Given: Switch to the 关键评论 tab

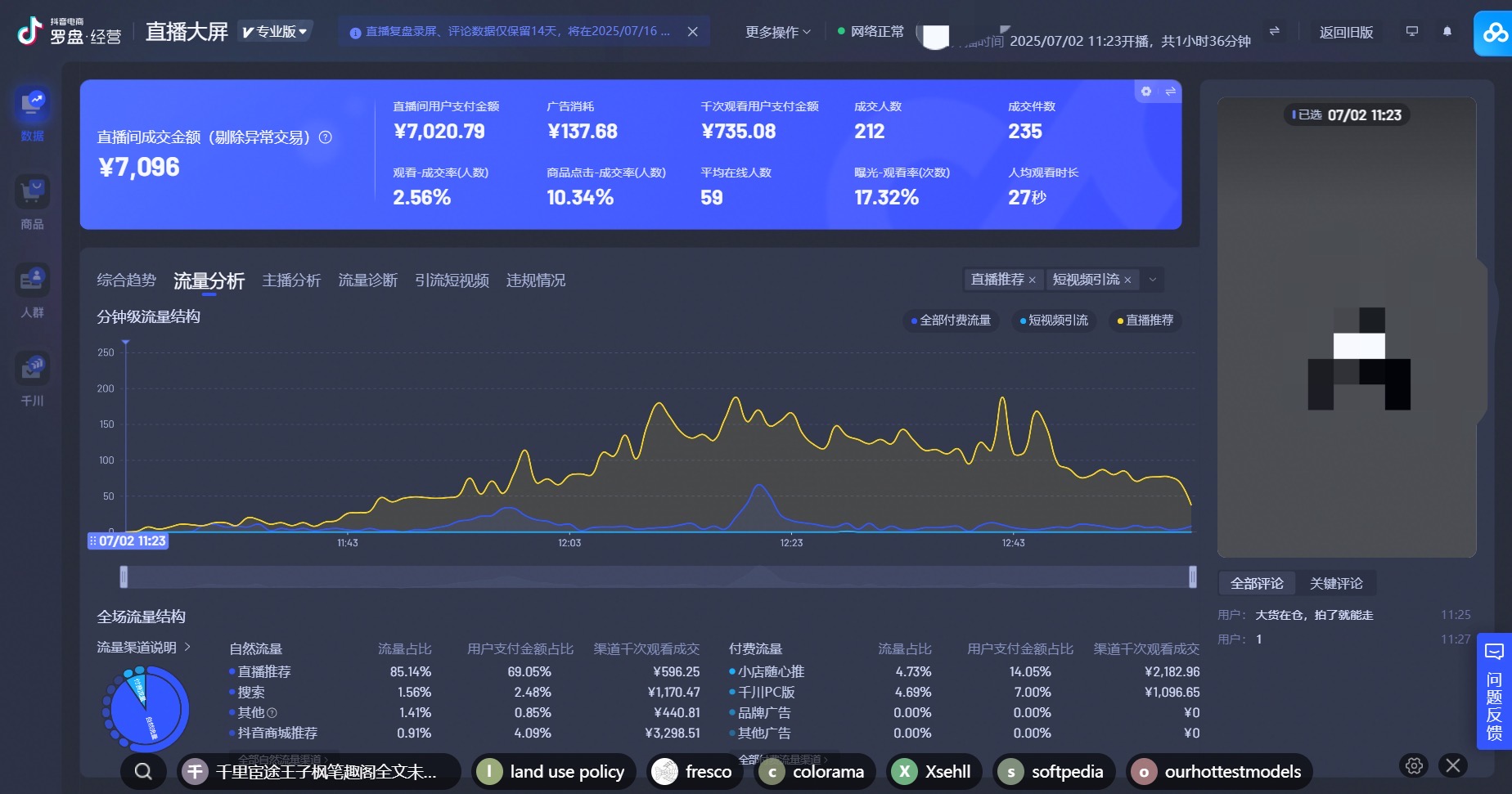Looking at the screenshot, I should (1335, 584).
